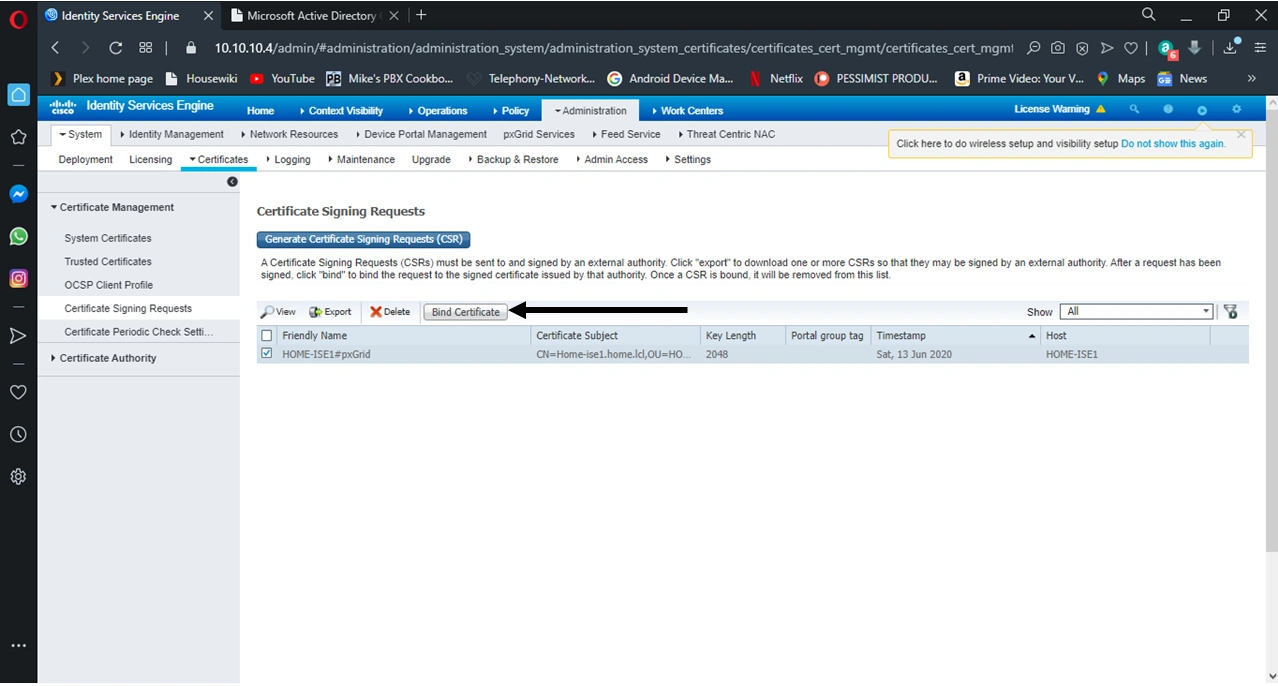Screen dimensions: 1278x686
Task: Go back to previous page
Action: 55,48
